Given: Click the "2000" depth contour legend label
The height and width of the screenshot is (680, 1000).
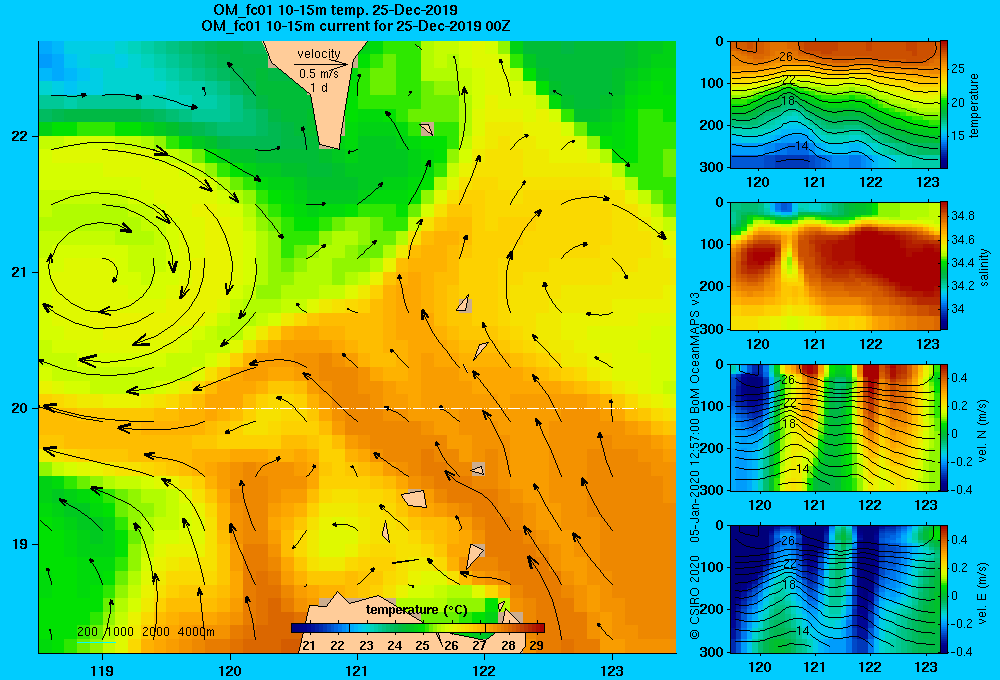Looking at the screenshot, I should coord(156,632).
